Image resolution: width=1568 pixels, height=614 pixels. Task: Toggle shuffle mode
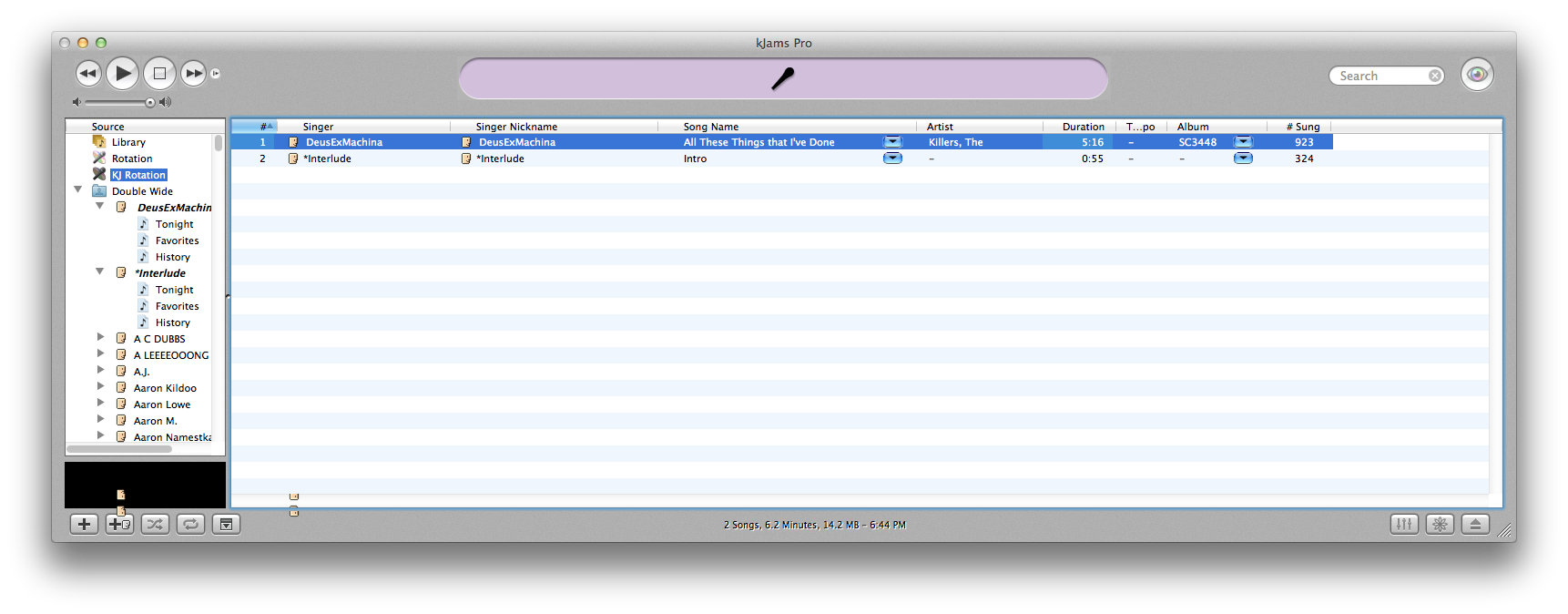[x=155, y=524]
